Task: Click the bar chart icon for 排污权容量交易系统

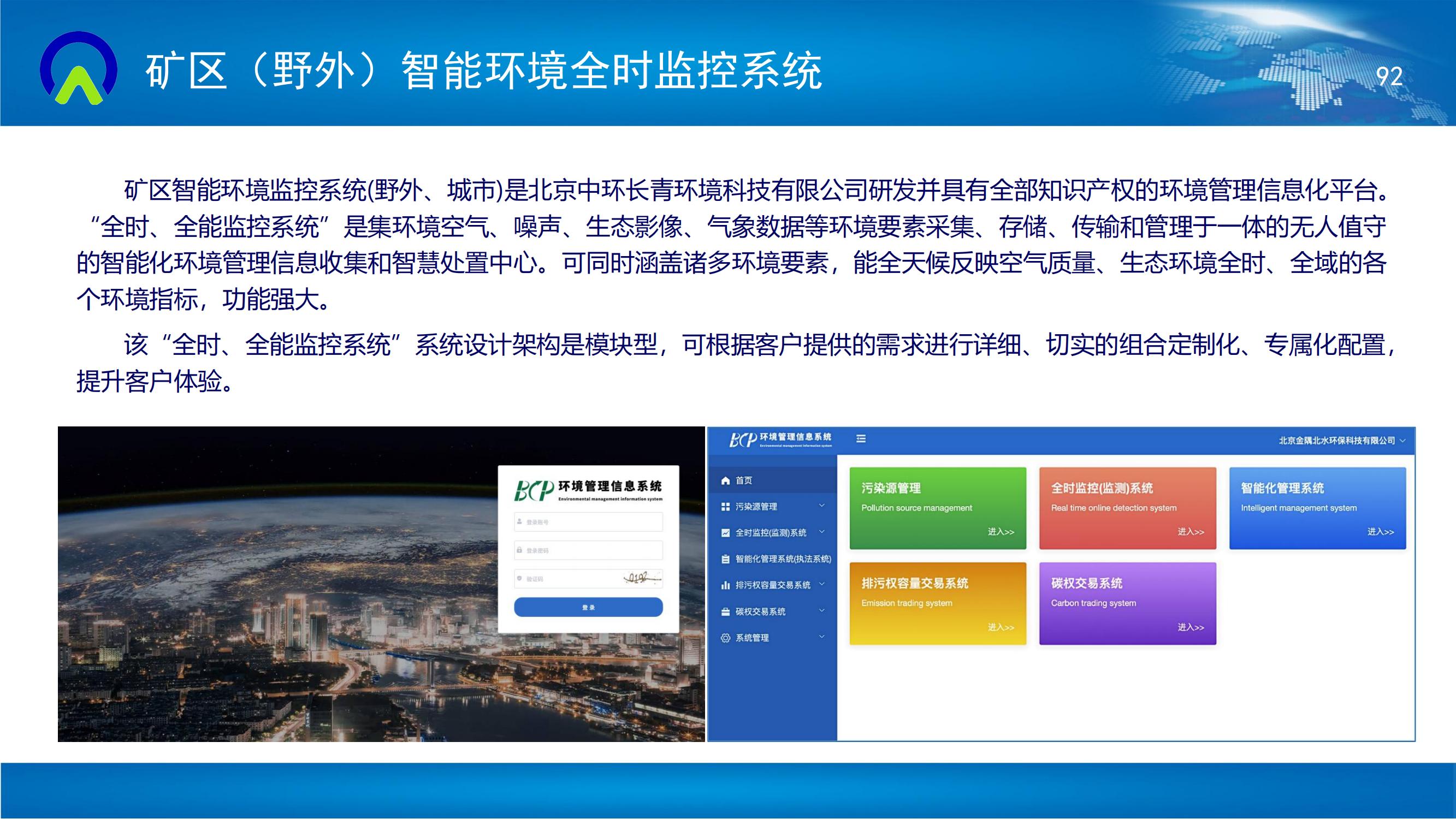Action: [726, 585]
